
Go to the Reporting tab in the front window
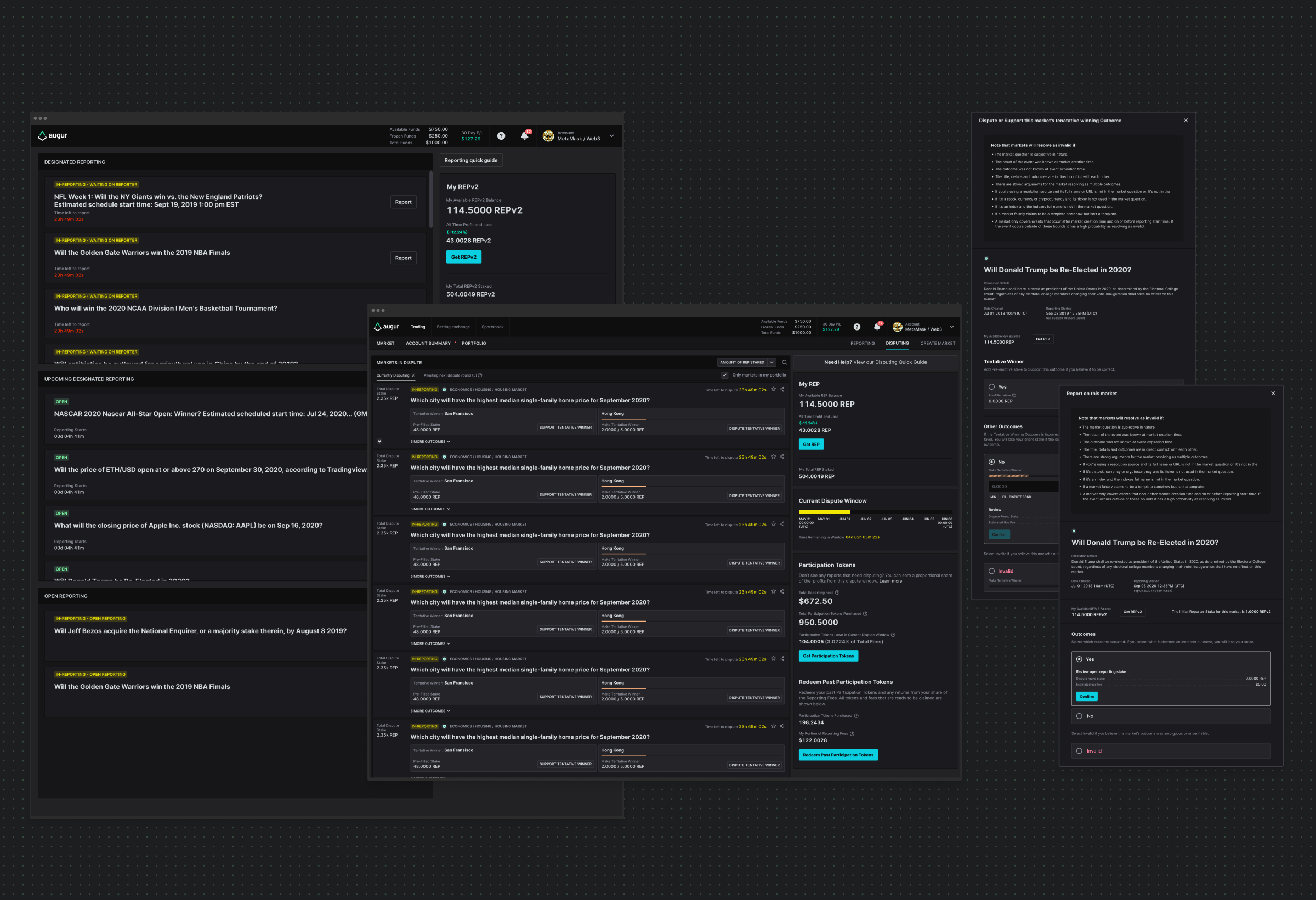863,344
